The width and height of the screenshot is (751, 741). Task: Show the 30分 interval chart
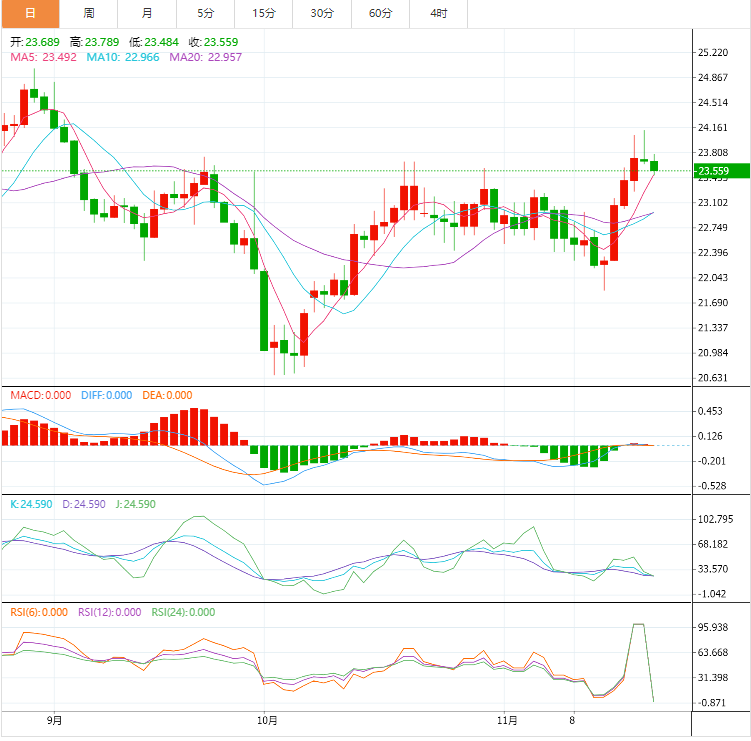(x=322, y=13)
